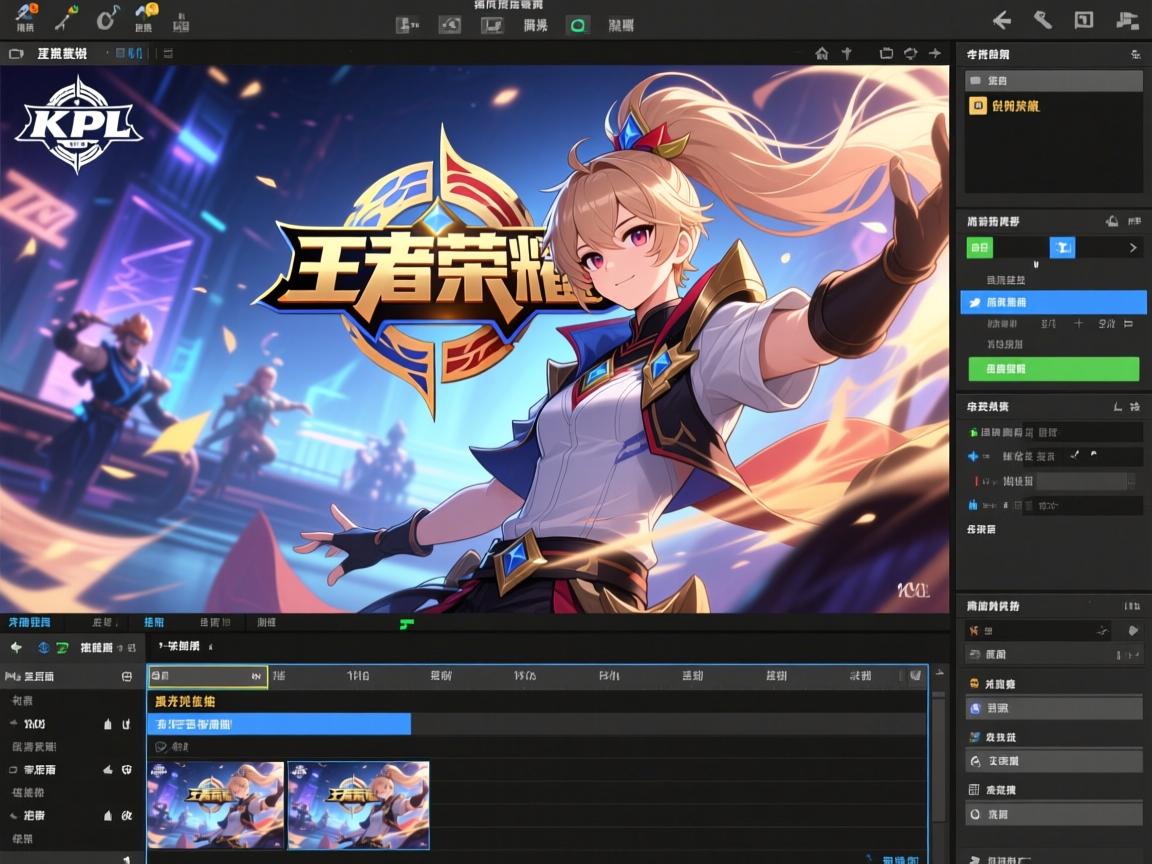
Task: Click the refresh loop icon above the preview
Action: [910, 54]
